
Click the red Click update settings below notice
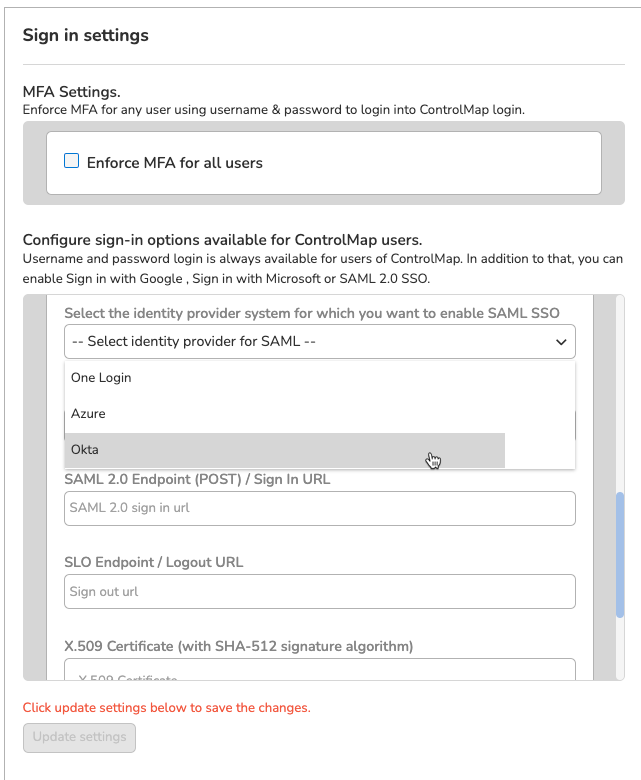coord(167,707)
